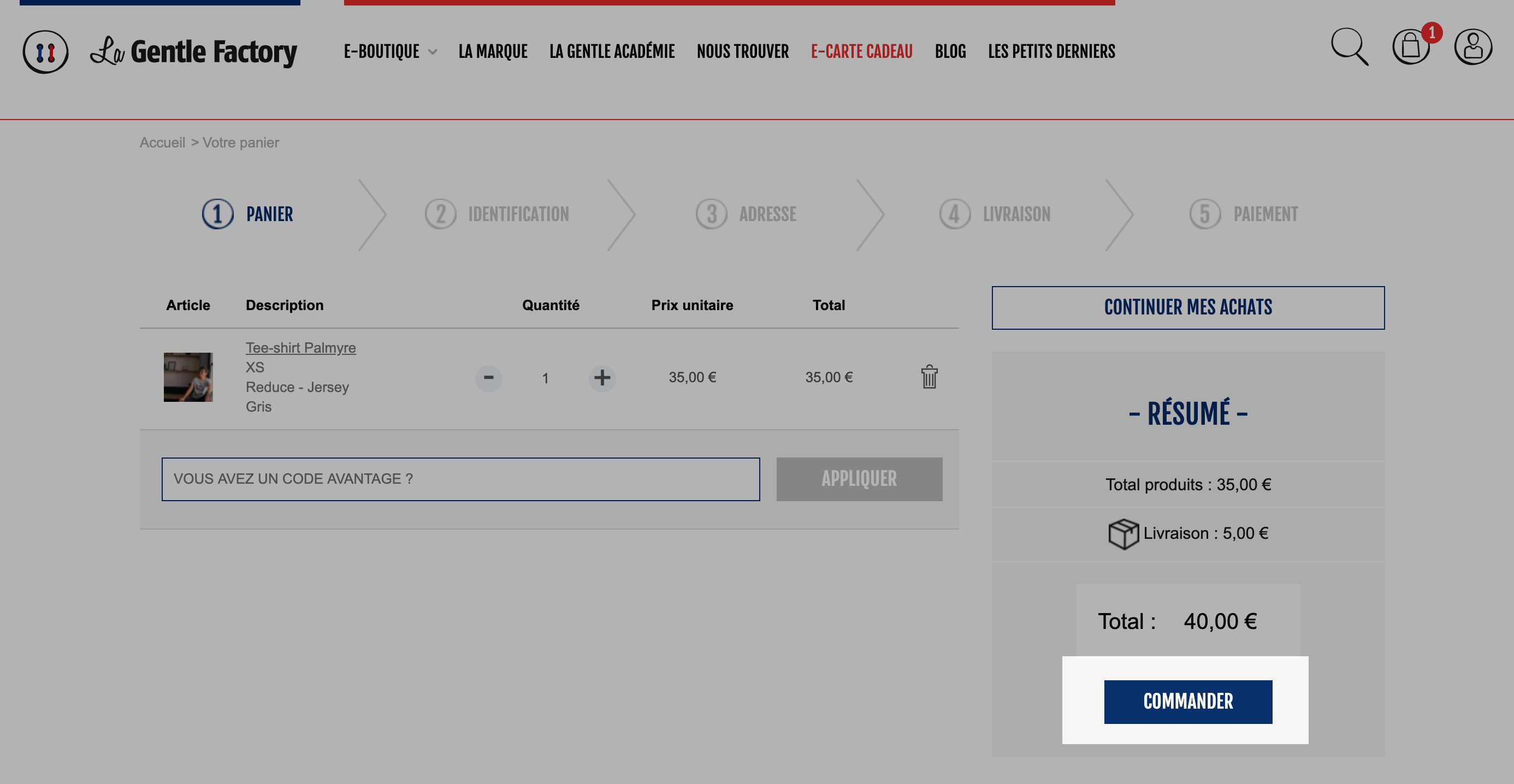
Task: Open the shopping bag cart icon
Action: click(x=1411, y=47)
